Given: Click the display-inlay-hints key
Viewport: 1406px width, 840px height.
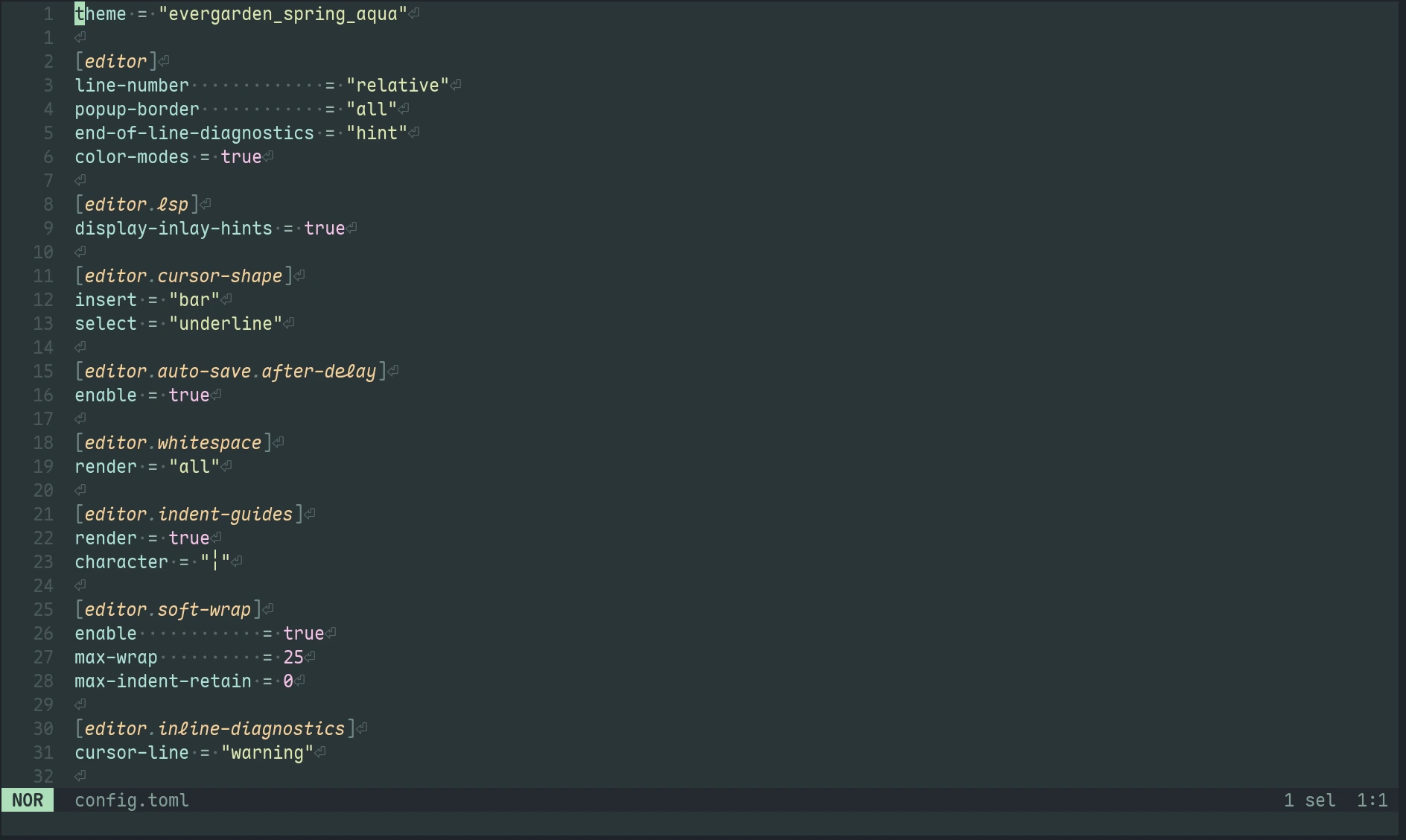Looking at the screenshot, I should pos(174,229).
